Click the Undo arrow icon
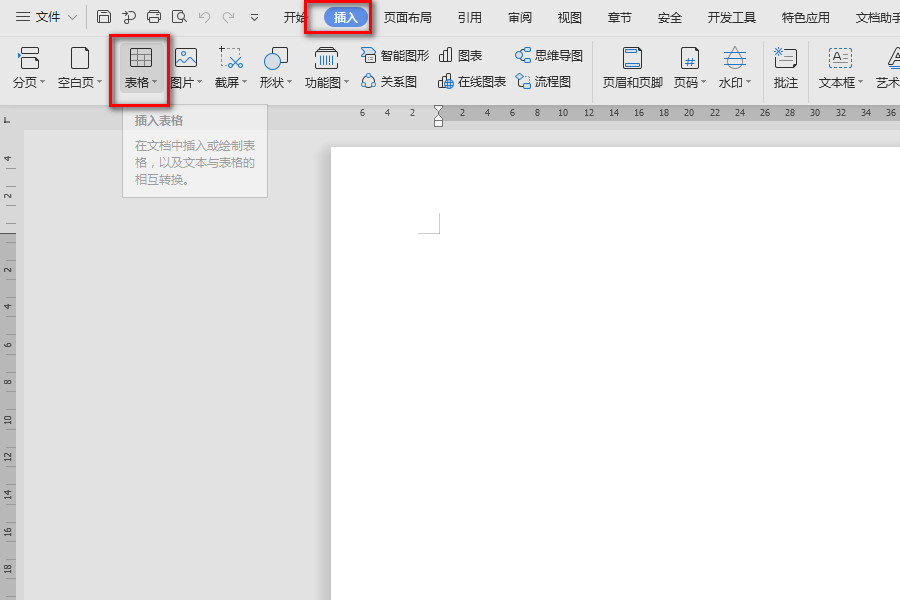 pos(204,17)
